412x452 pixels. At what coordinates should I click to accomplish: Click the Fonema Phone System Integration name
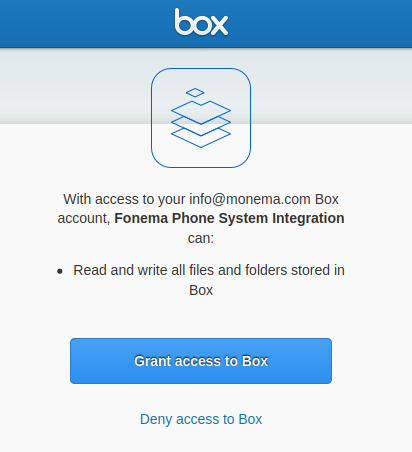[229, 218]
